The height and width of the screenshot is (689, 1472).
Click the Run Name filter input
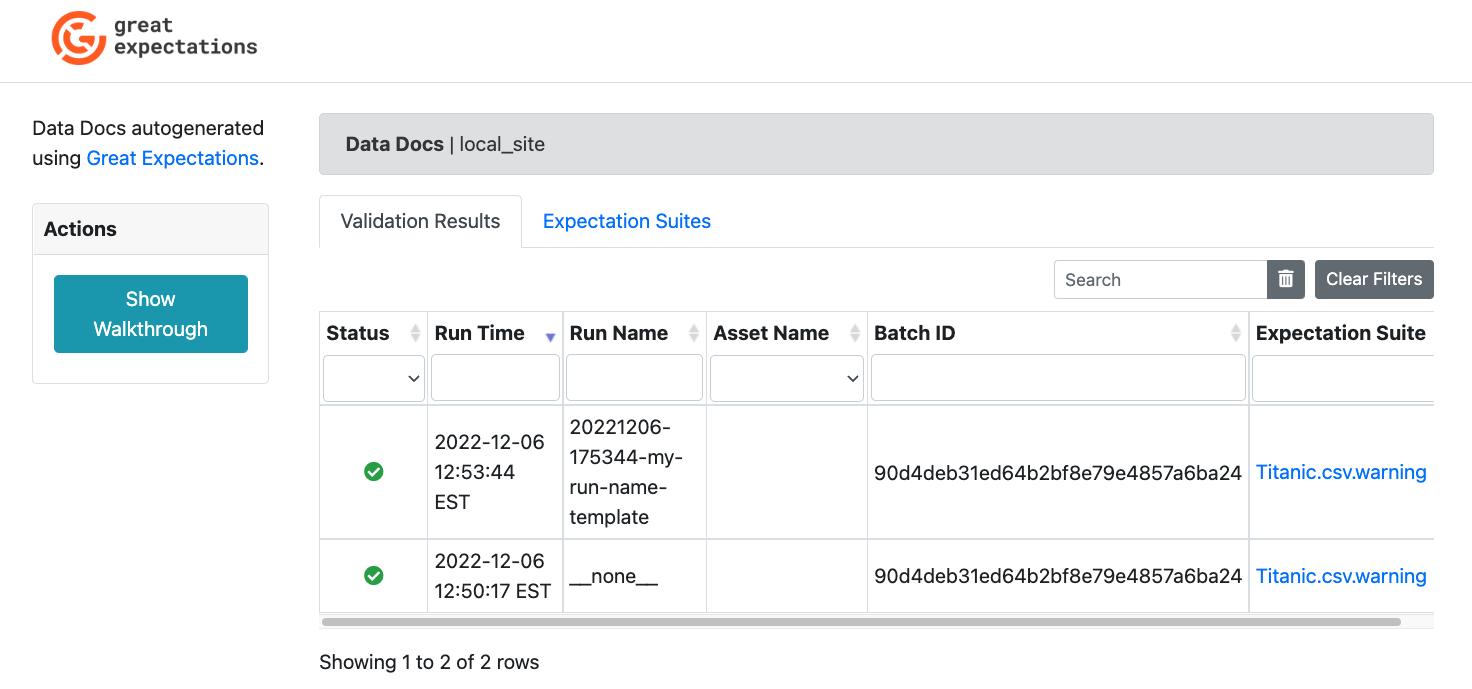tap(634, 378)
